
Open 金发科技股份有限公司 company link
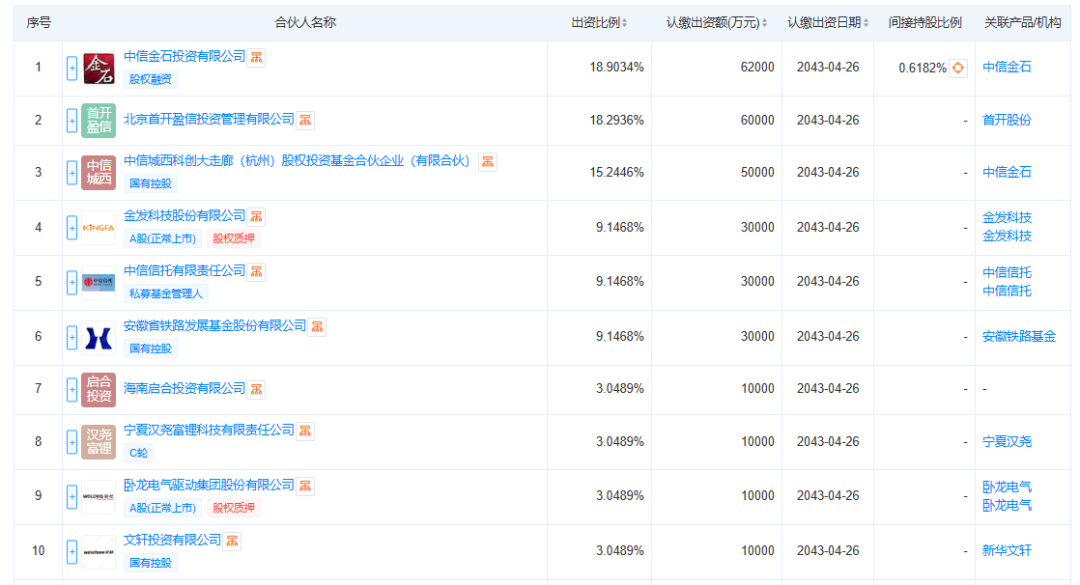[x=185, y=216]
